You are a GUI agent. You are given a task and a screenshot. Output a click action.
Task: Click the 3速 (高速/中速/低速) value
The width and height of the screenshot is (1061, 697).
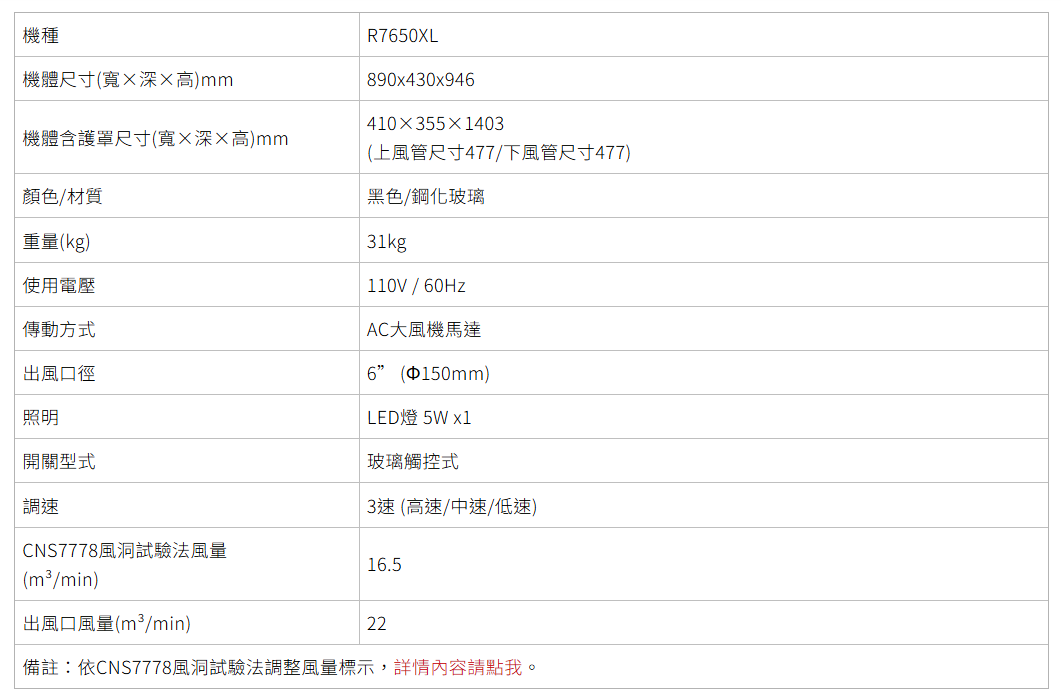452,507
